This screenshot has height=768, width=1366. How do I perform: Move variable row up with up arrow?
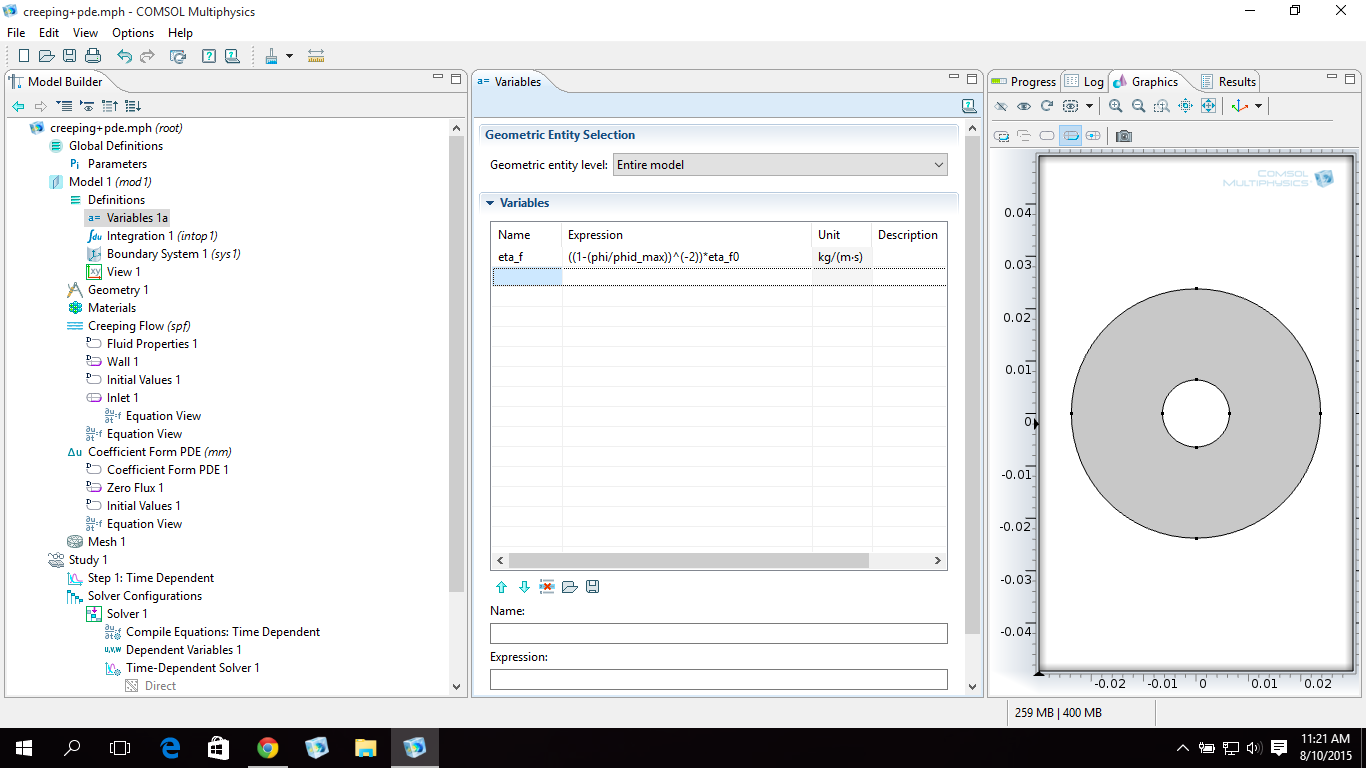[502, 587]
